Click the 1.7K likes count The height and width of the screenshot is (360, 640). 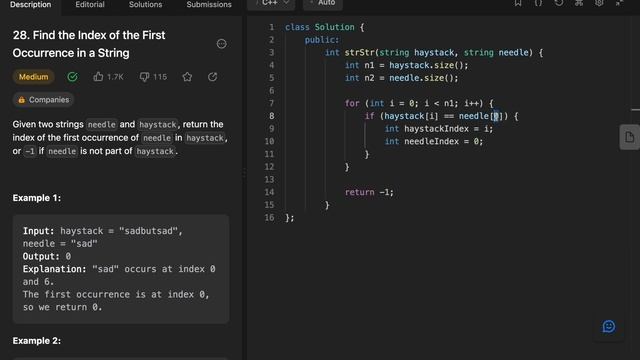[x=115, y=77]
